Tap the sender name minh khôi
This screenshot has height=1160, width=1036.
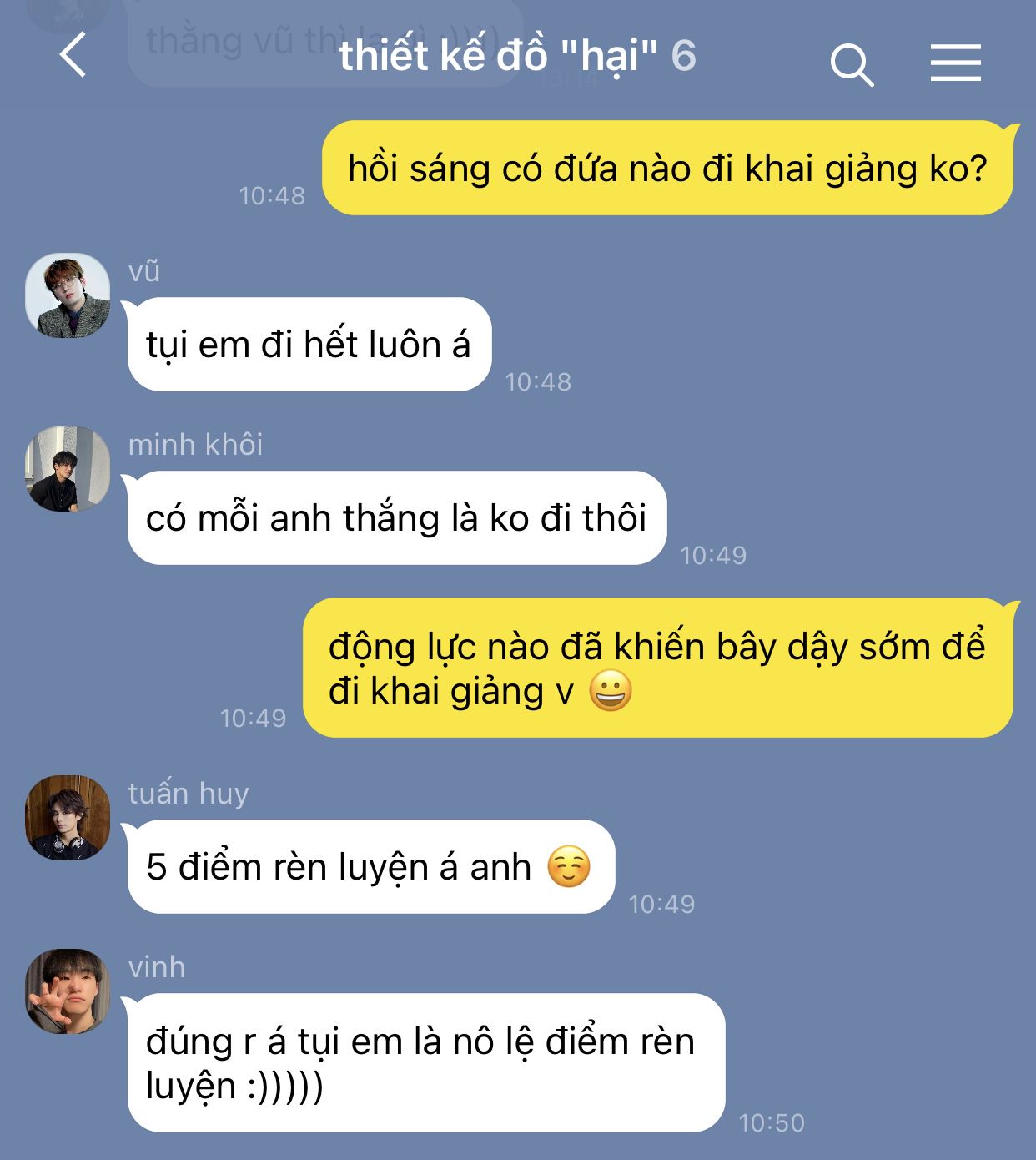(195, 444)
